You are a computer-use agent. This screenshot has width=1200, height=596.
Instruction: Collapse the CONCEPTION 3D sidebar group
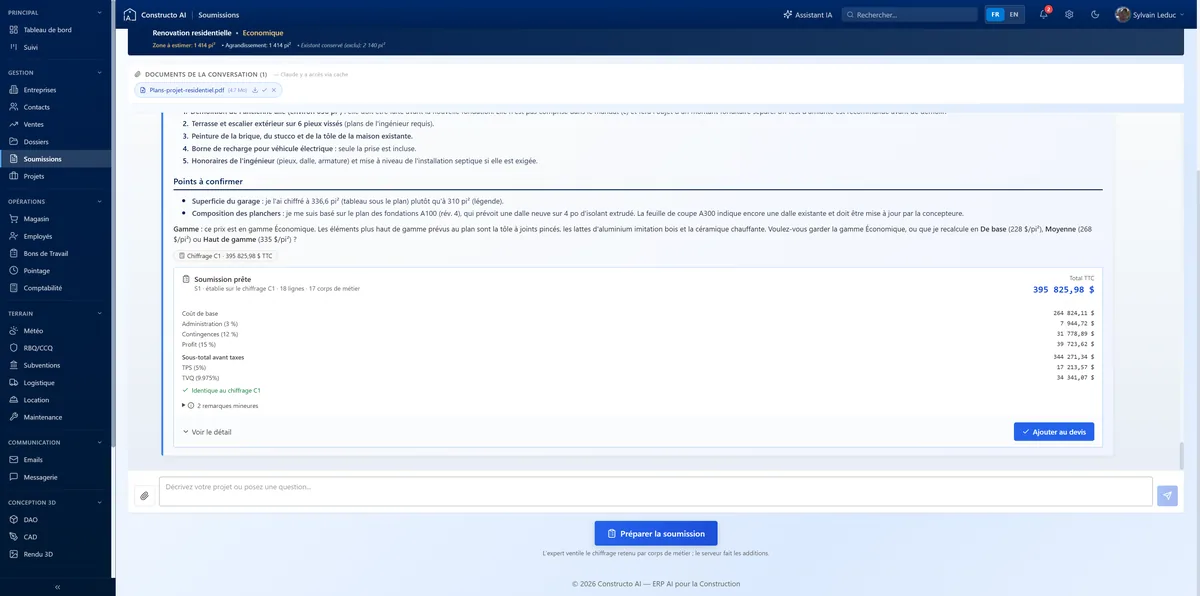pos(99,502)
